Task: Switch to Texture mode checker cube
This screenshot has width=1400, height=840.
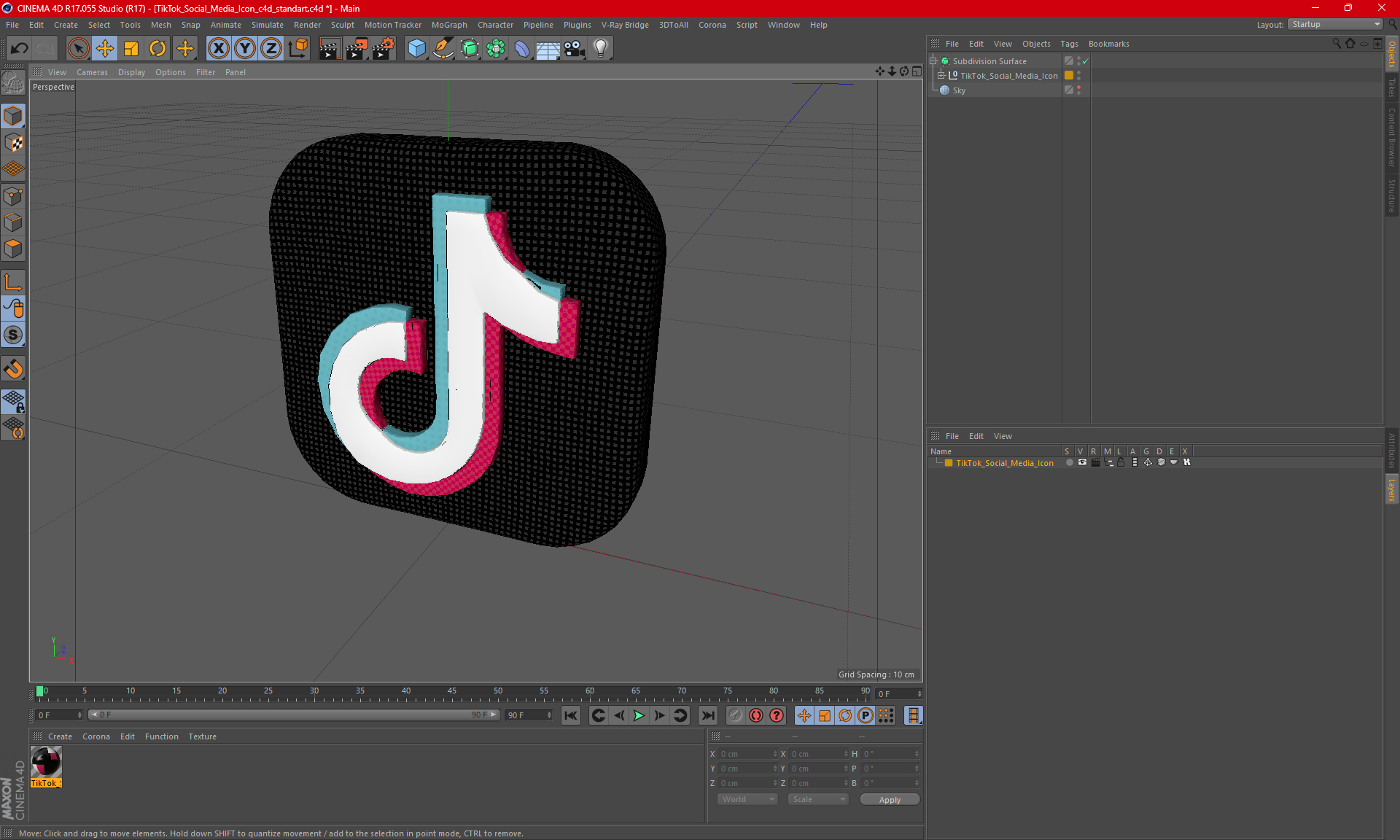Action: tap(13, 143)
